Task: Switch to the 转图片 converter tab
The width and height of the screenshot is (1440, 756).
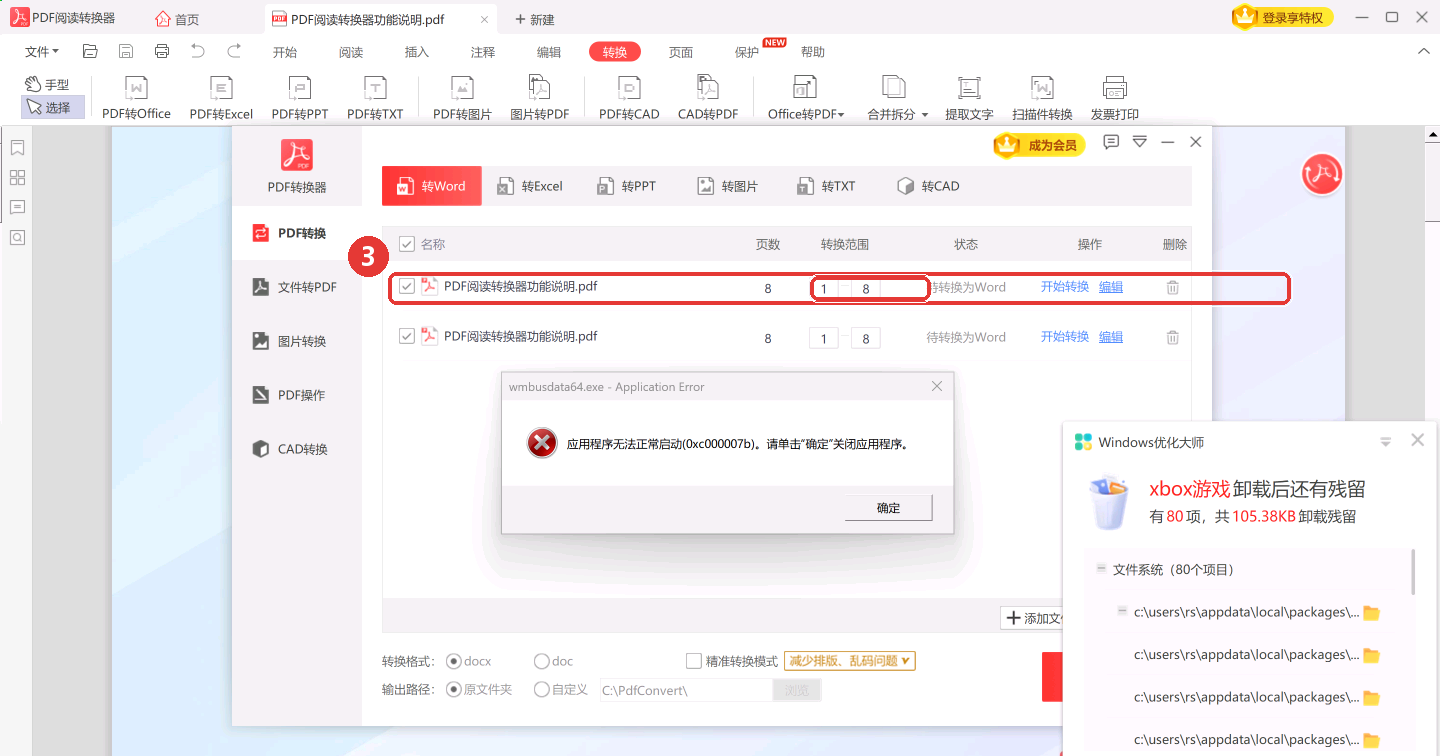Action: point(728,186)
